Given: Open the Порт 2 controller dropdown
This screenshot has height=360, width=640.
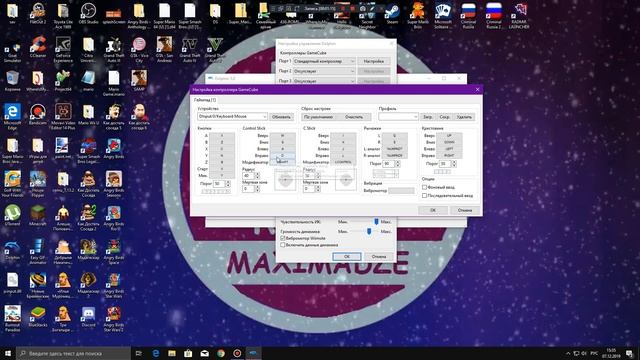Looking at the screenshot, I should [x=324, y=71].
